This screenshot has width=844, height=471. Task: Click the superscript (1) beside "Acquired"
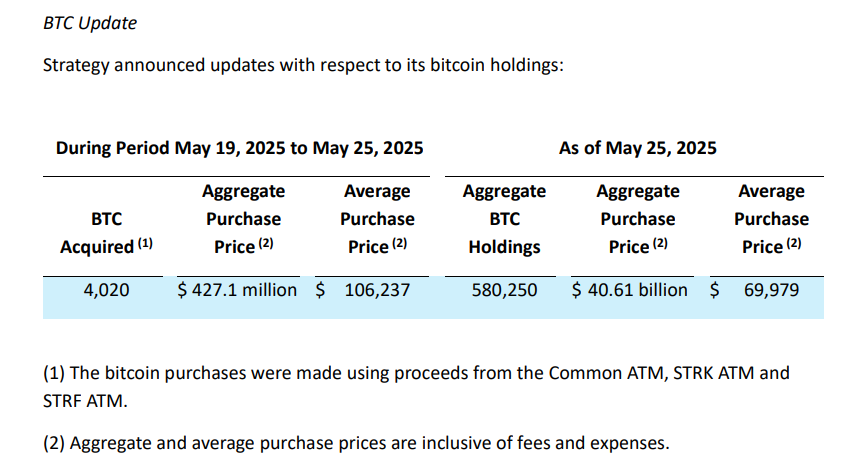tap(146, 242)
